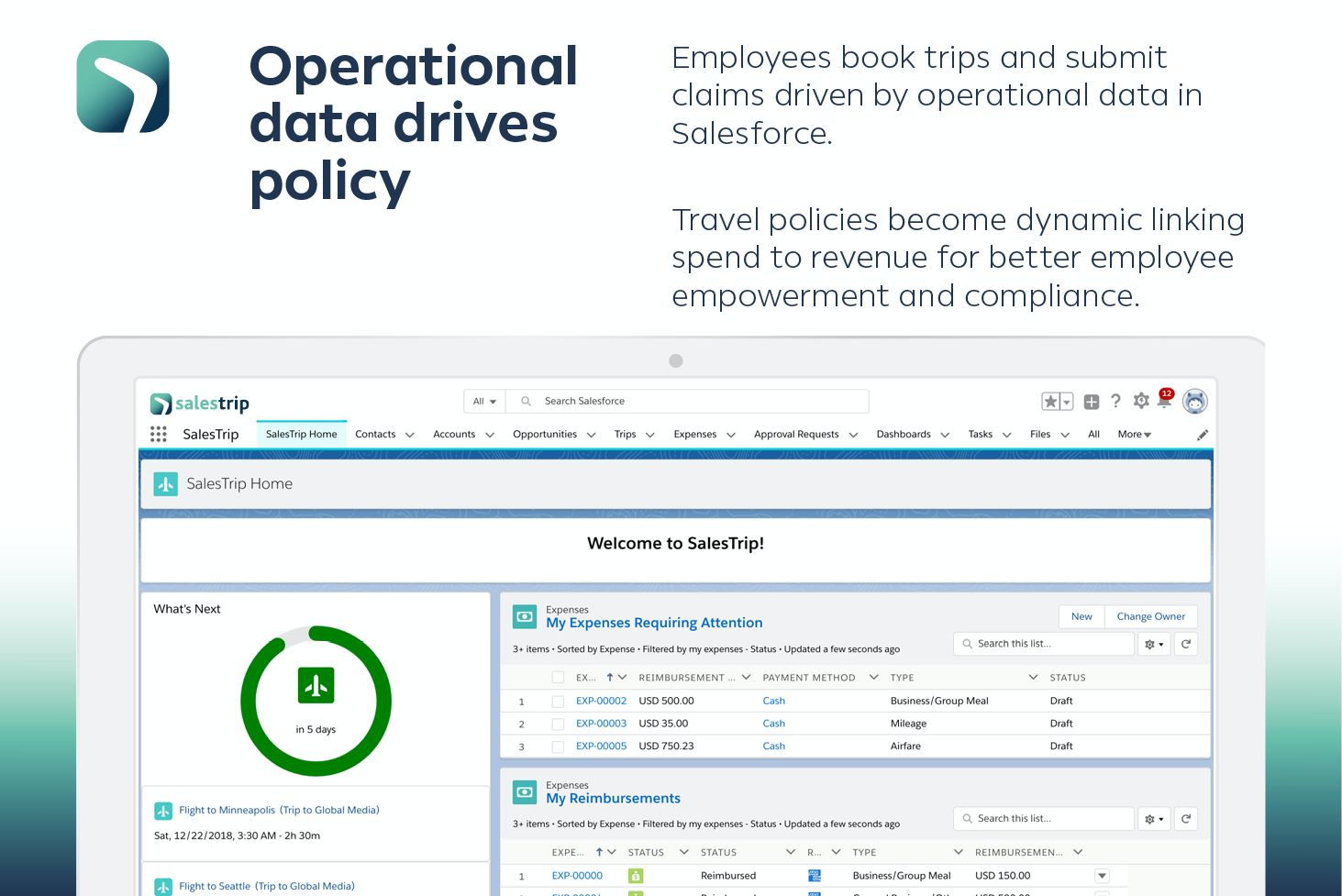Expand the Files tab menu chevron
Viewport: 1342px width, 896px height.
coord(1065,435)
